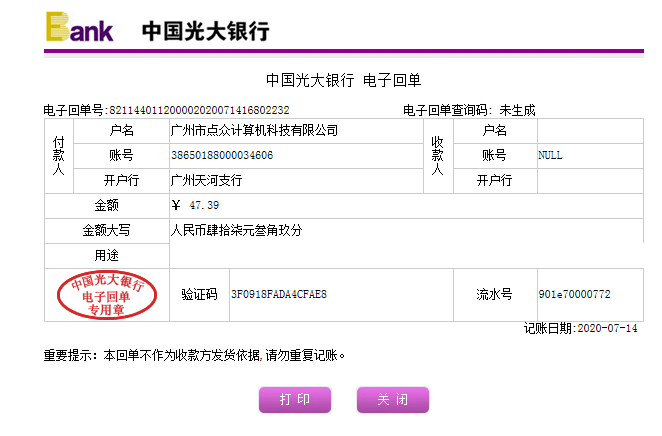The image size is (662, 436).
Task: Click the purple 打印 print button
Action: click(294, 400)
